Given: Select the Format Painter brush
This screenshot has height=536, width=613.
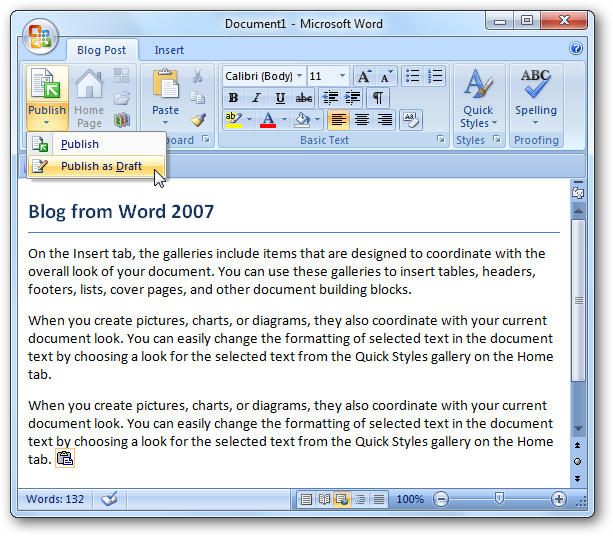Looking at the screenshot, I should click(x=198, y=120).
